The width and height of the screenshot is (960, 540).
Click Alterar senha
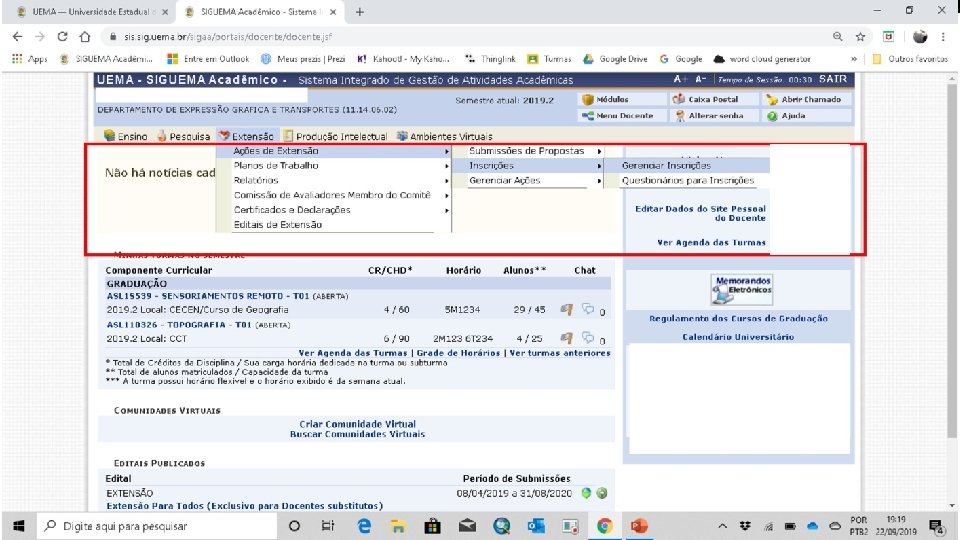(x=709, y=116)
